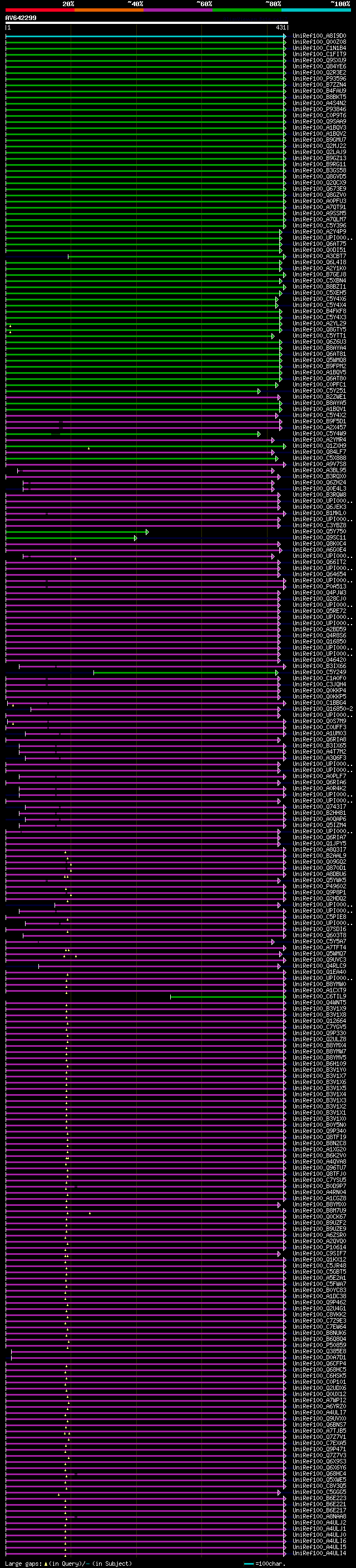Click the orange ~40% identity legend segment
The image size is (356, 1568).
[109, 10]
